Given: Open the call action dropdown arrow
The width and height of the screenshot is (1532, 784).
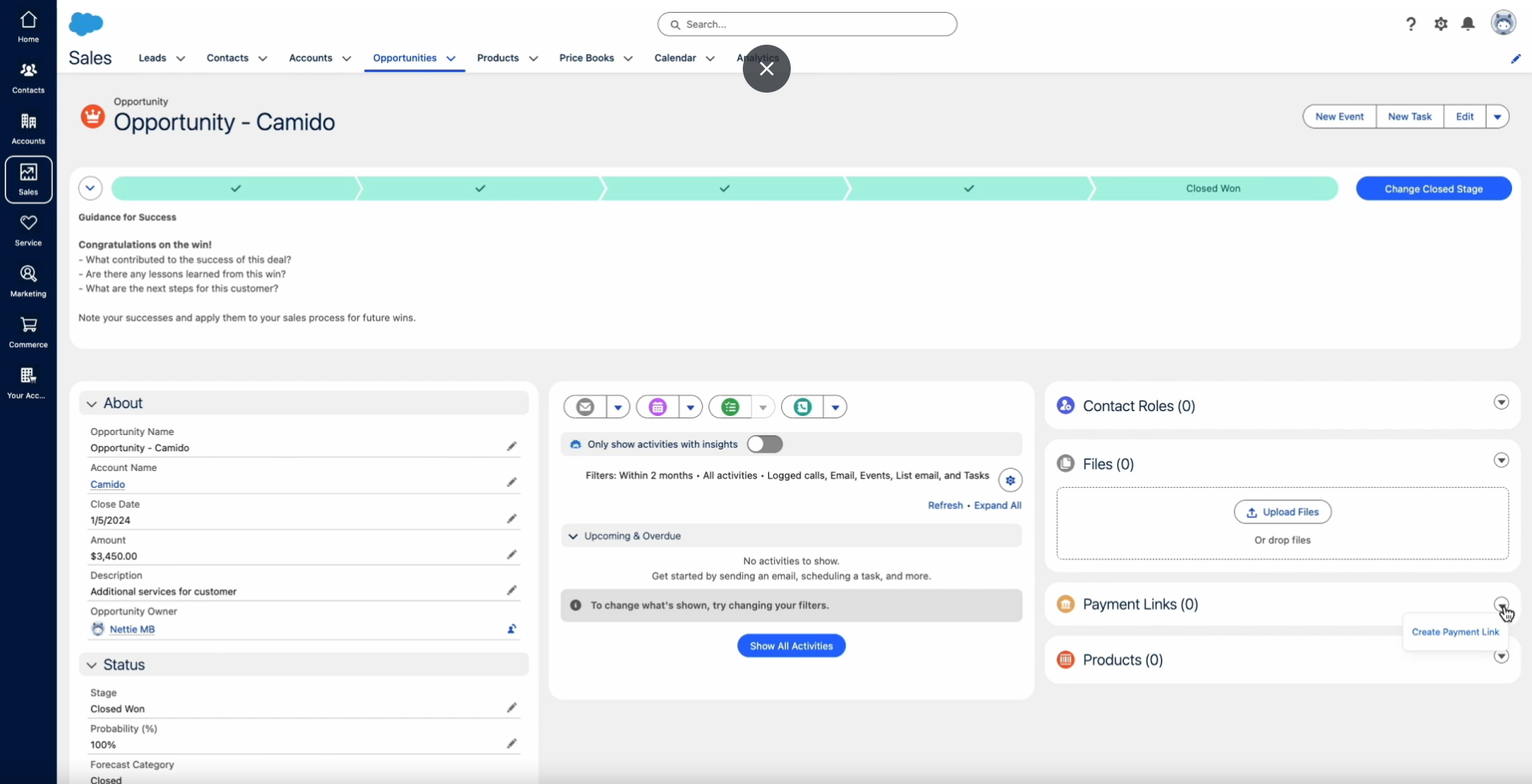Looking at the screenshot, I should point(835,407).
